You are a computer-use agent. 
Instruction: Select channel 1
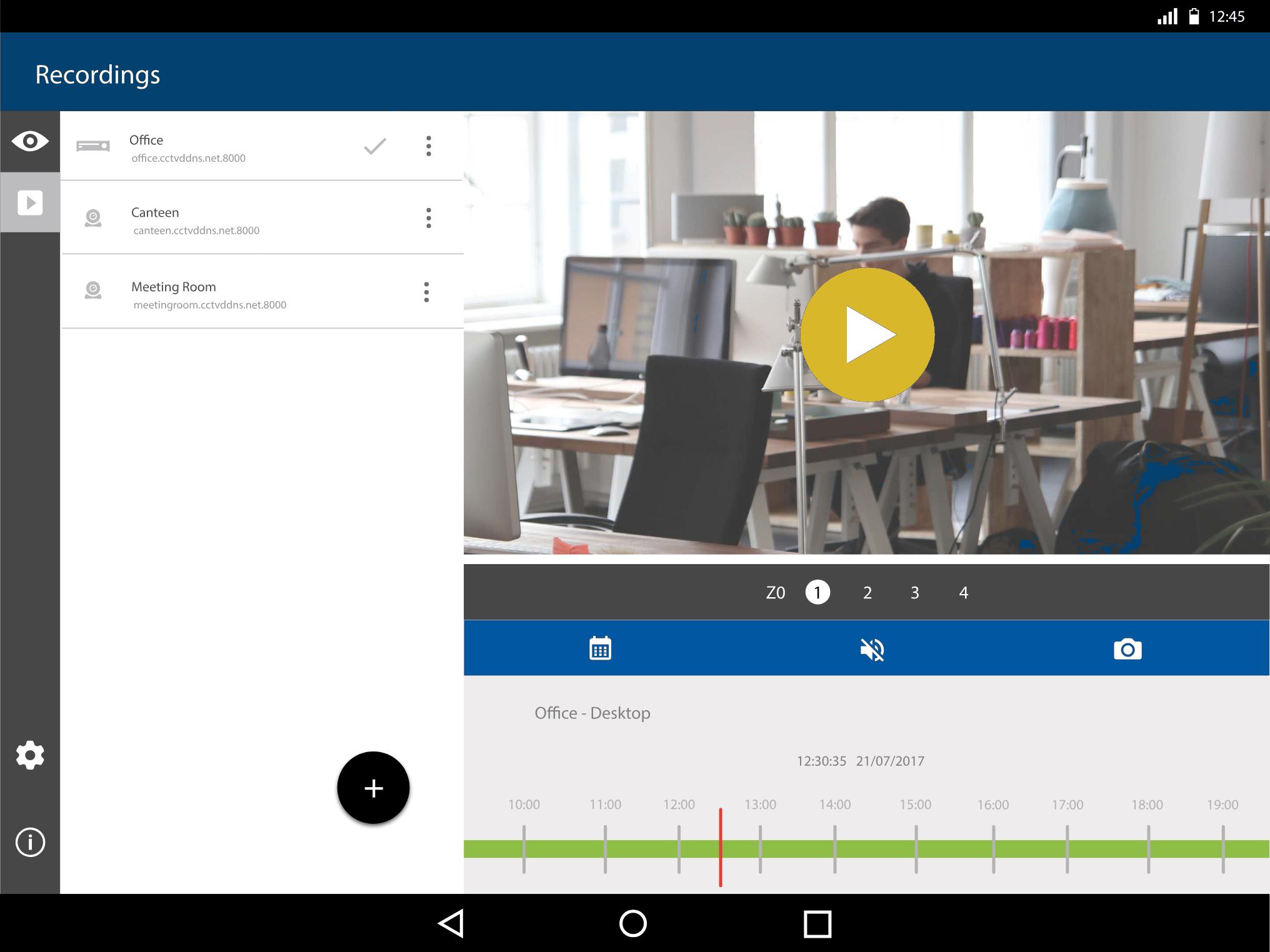(x=817, y=592)
